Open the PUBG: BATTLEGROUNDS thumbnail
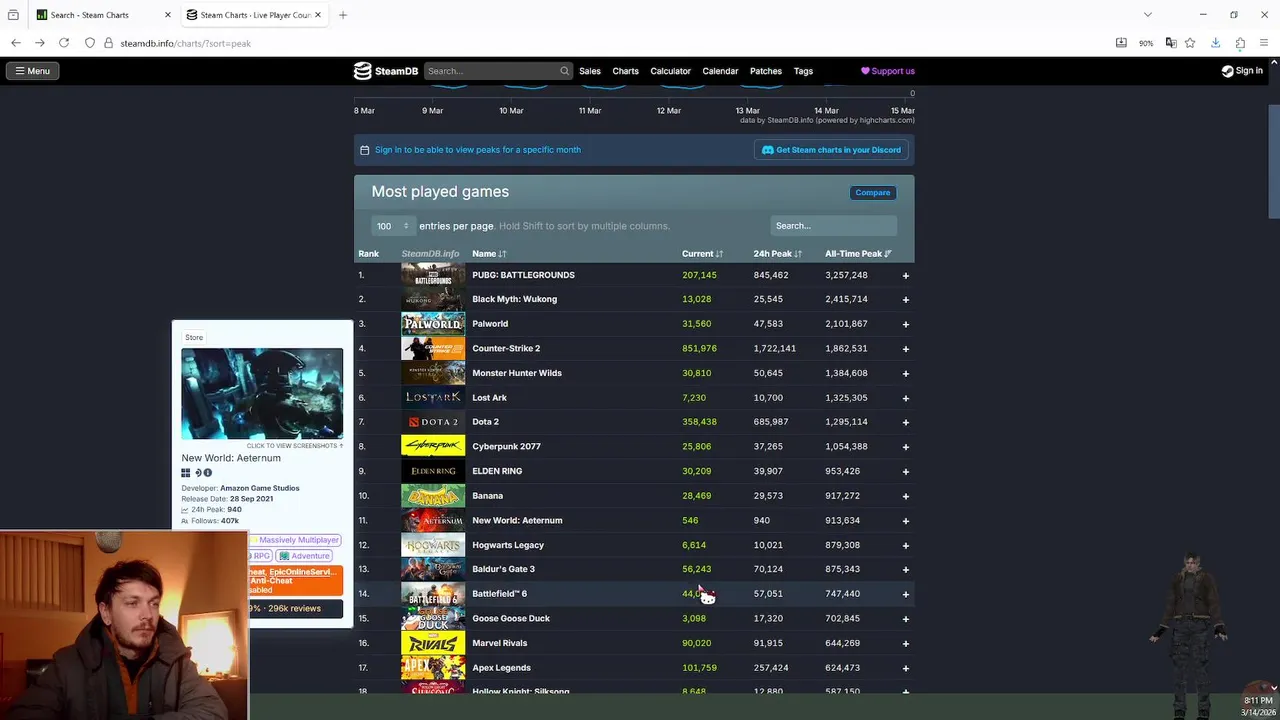Image resolution: width=1280 pixels, height=720 pixels. point(433,275)
